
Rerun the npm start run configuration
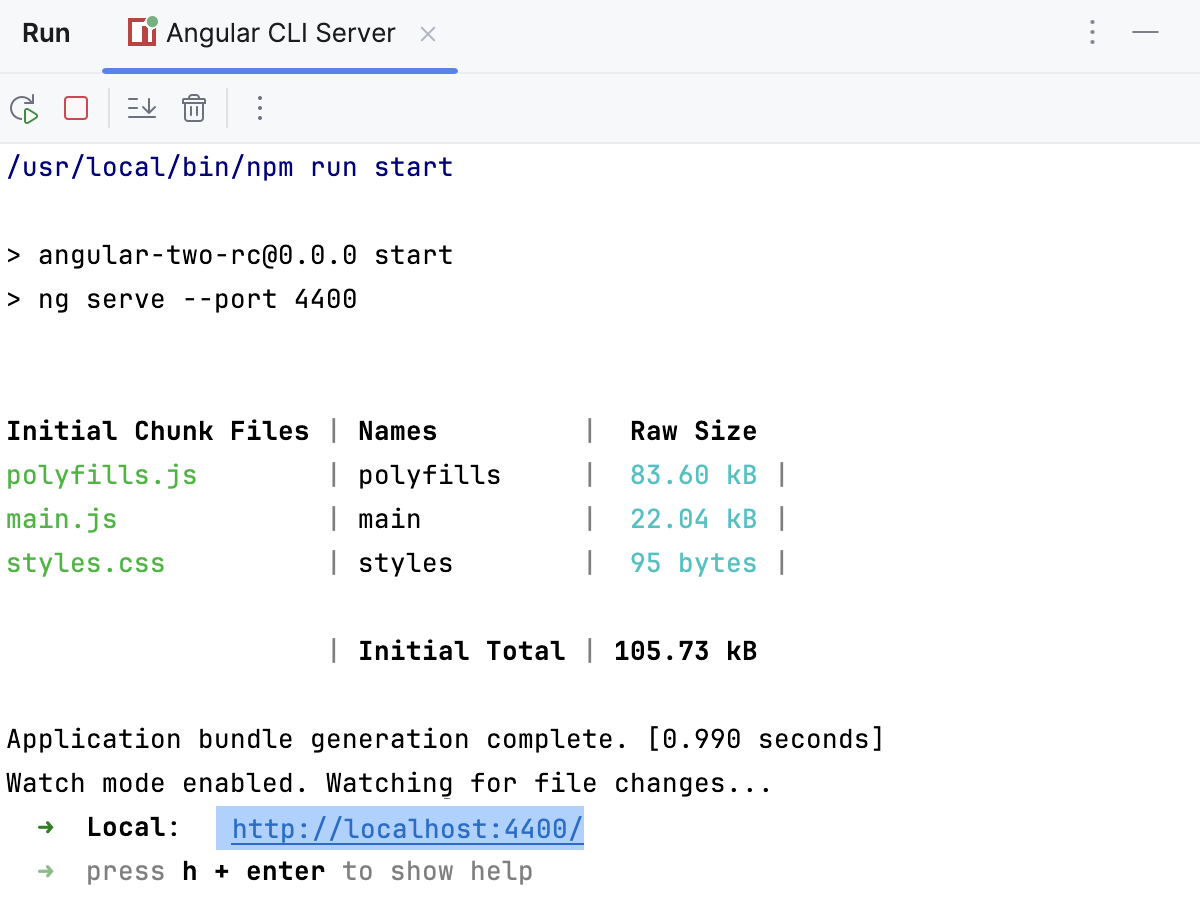coord(24,108)
